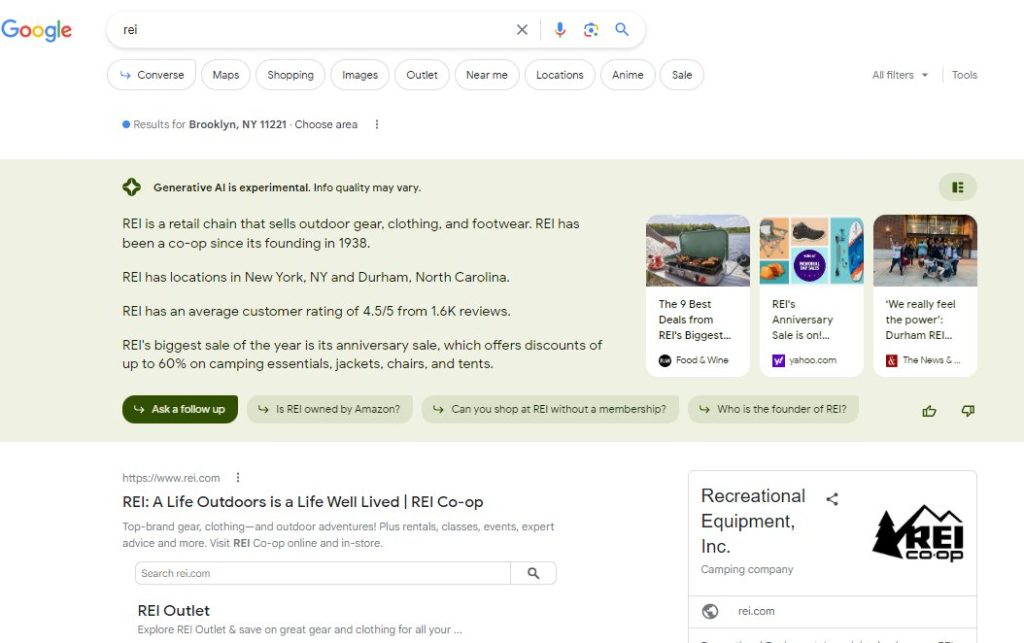The height and width of the screenshot is (643, 1024).
Task: Give thumbs up to the AI answer
Action: click(929, 410)
